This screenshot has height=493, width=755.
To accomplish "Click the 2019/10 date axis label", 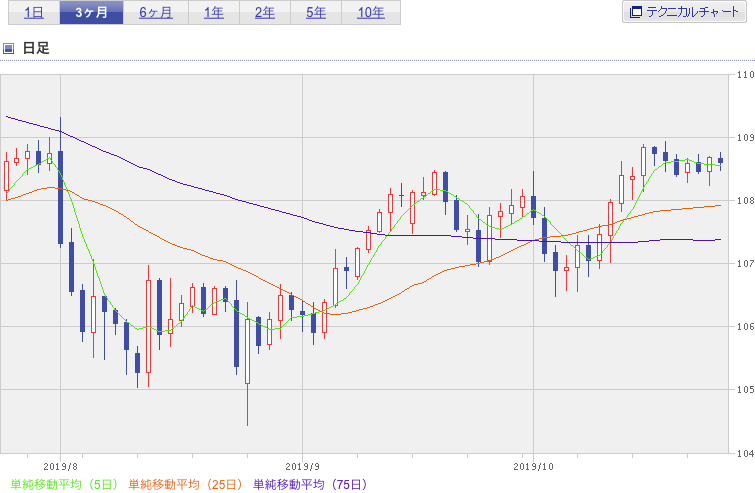I will tap(534, 467).
